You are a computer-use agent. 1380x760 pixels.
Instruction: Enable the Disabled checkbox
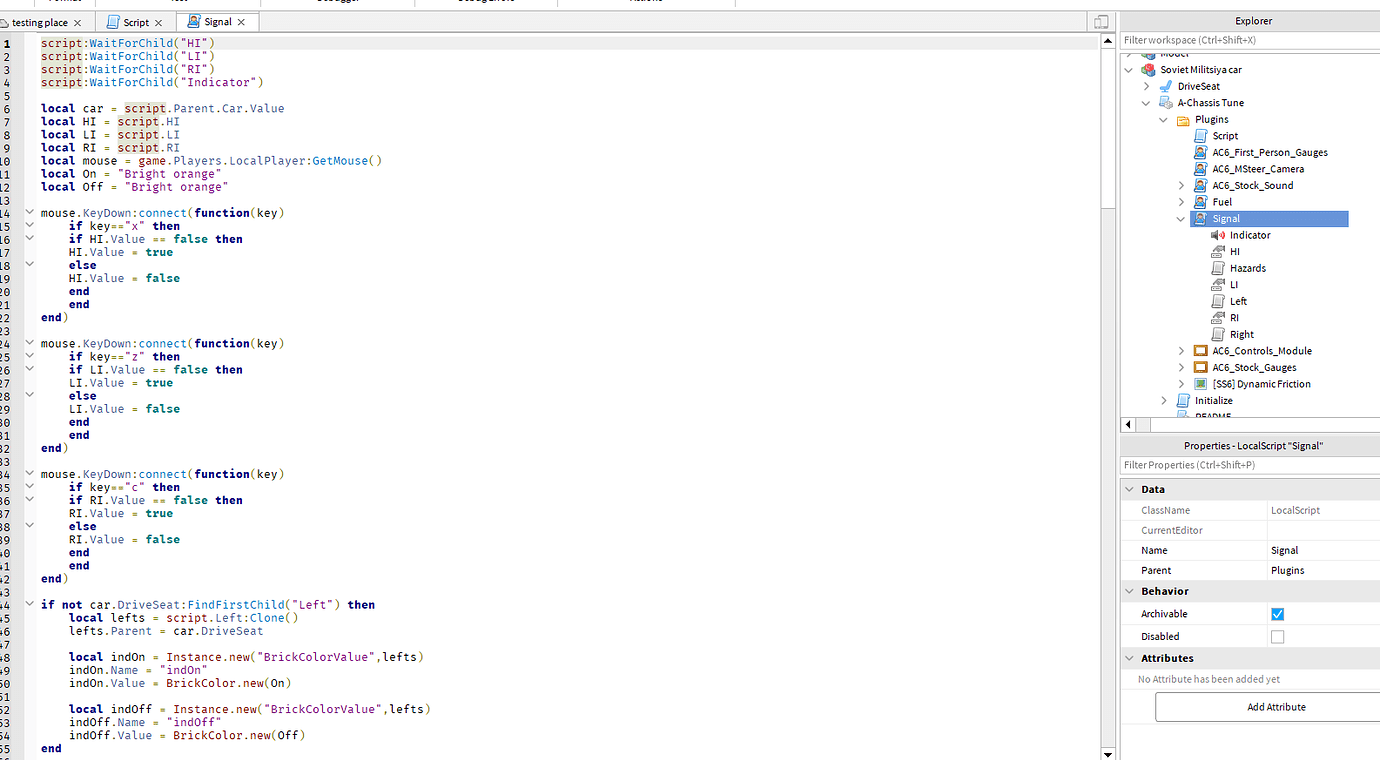1277,636
